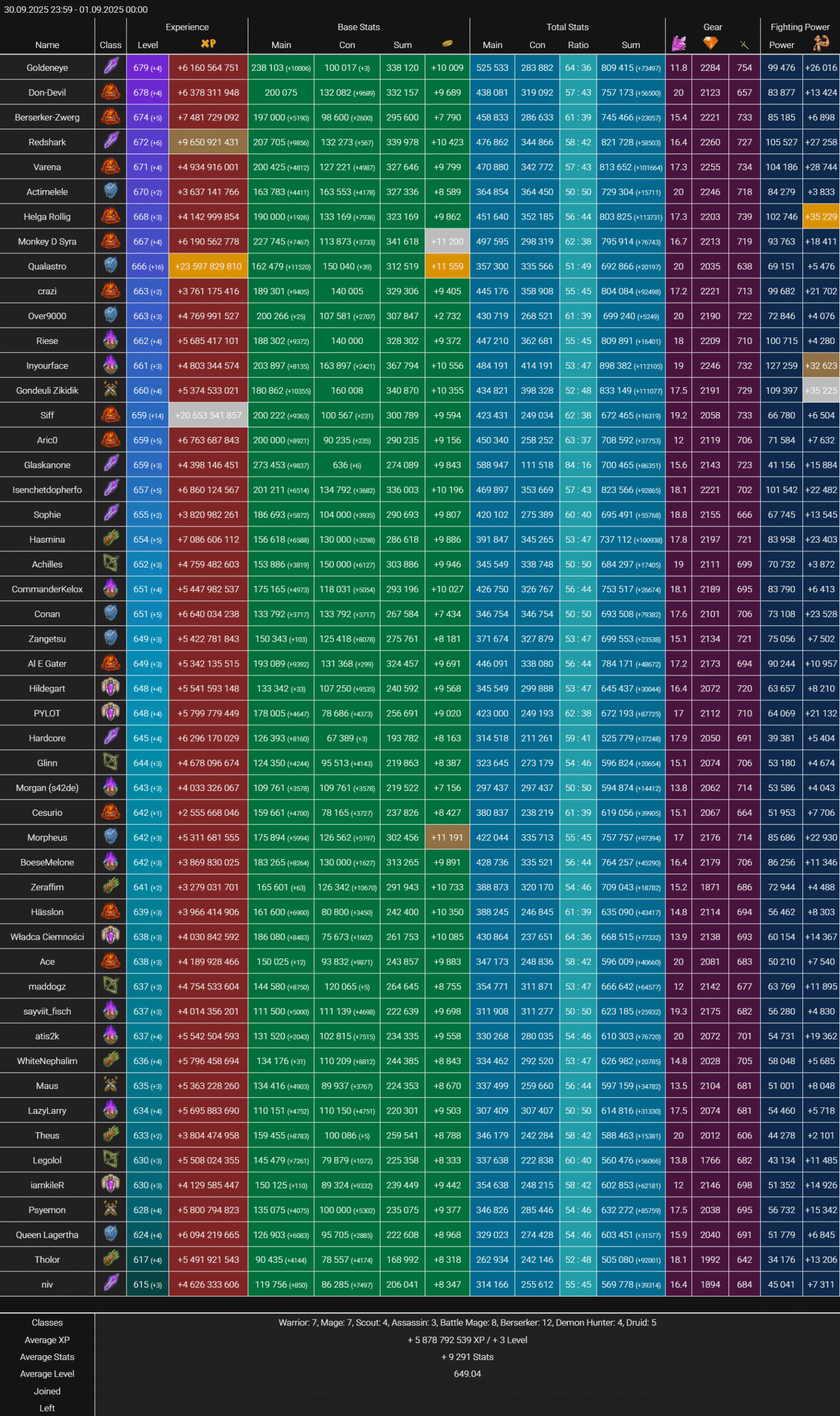840x1416 pixels.
Task: Click the crossed swords icon beside Gondeuli Zikidik
Action: click(111, 390)
